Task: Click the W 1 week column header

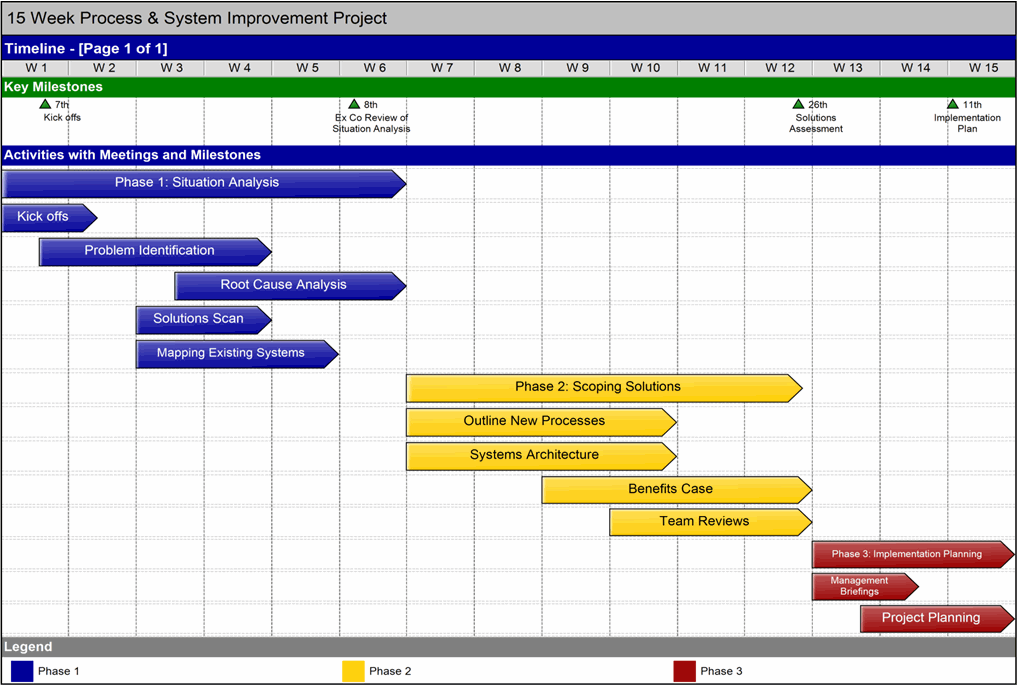Action: coord(36,68)
